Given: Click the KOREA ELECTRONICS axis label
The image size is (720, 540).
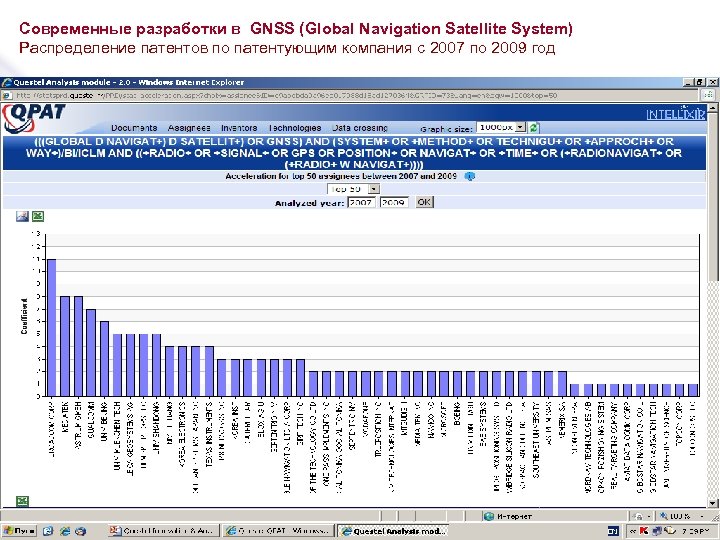Looking at the screenshot, I should [x=182, y=434].
